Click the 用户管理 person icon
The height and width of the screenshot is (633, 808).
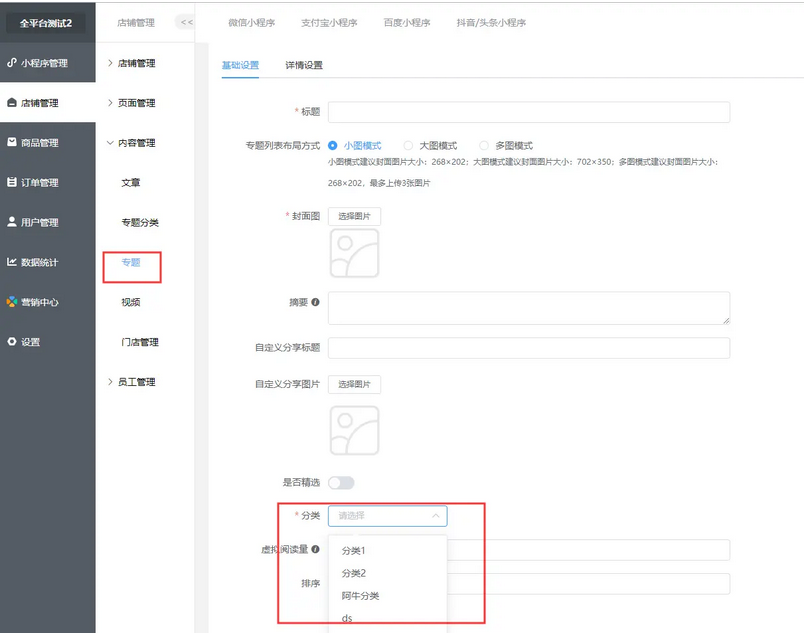click(12, 222)
